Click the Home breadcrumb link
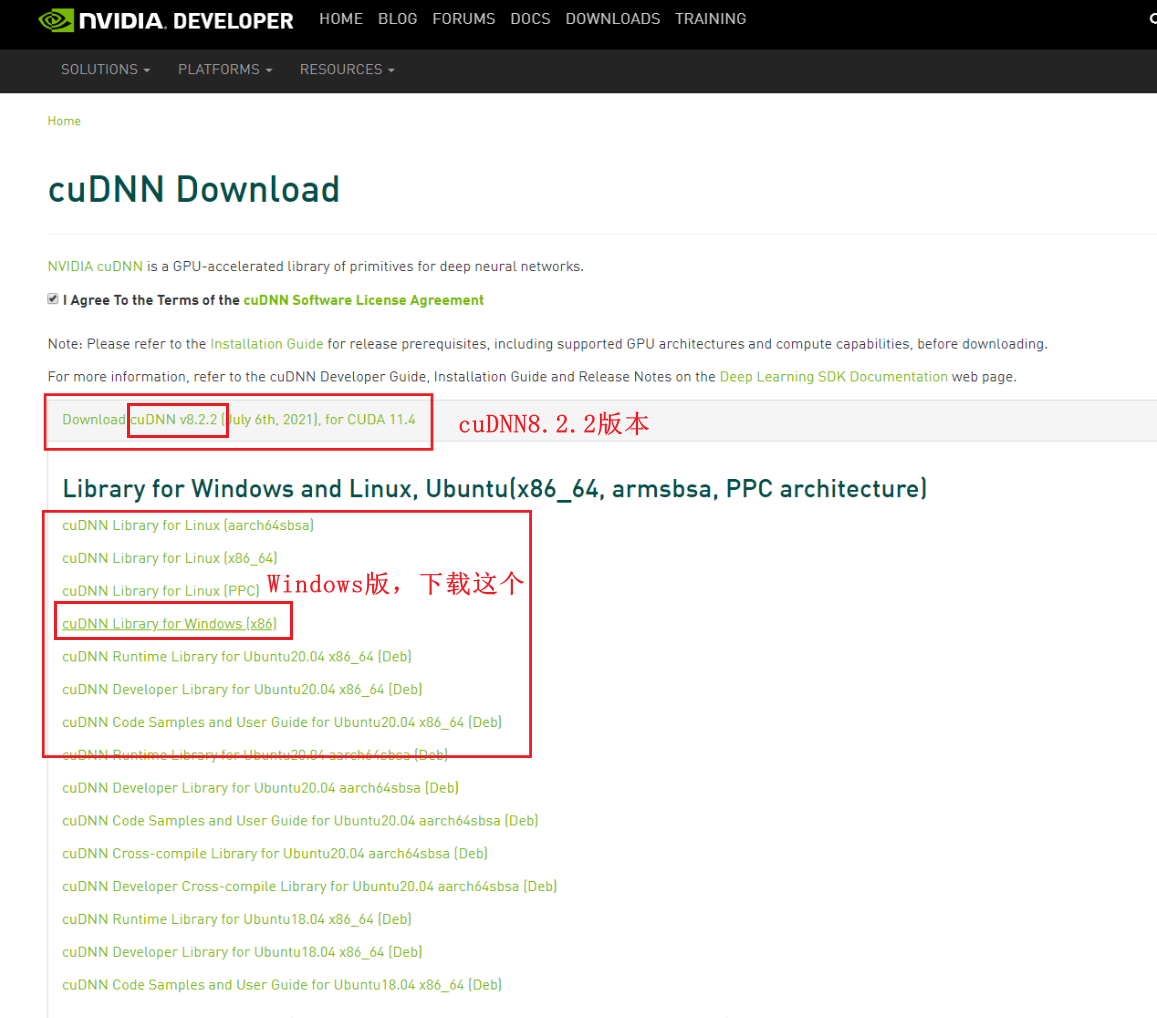The height and width of the screenshot is (1018, 1157). (x=64, y=121)
